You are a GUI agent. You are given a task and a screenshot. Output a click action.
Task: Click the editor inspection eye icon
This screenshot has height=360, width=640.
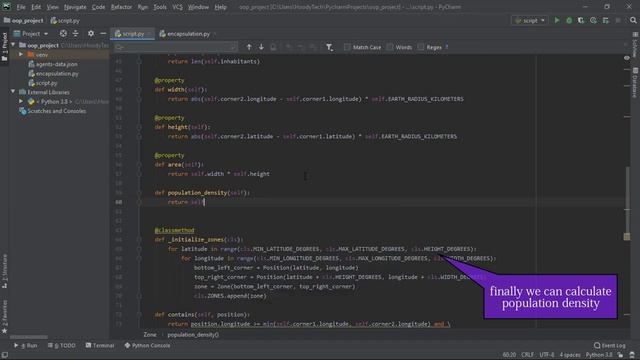tap(627, 58)
